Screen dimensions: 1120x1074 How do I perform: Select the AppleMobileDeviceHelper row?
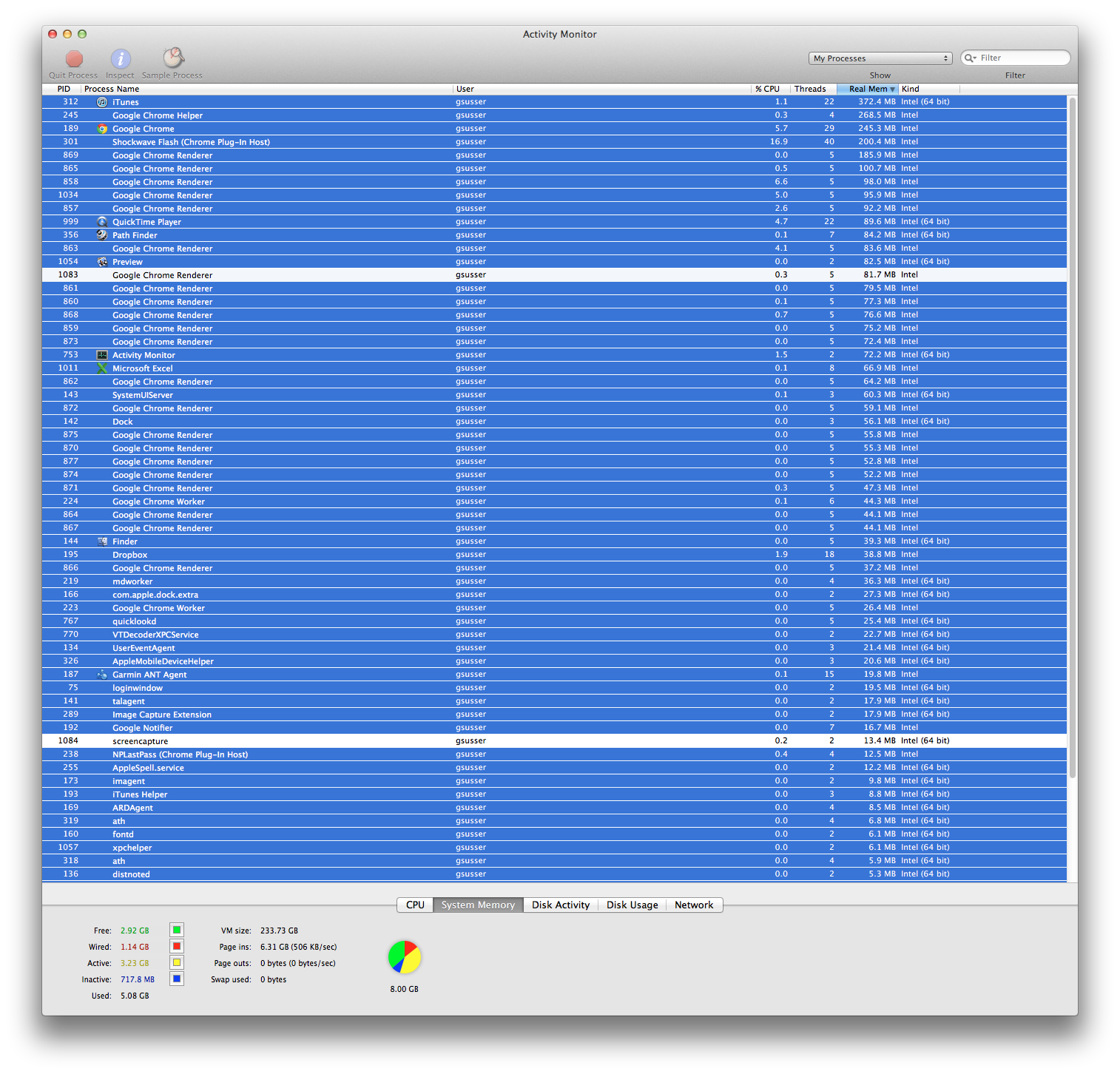coord(554,661)
